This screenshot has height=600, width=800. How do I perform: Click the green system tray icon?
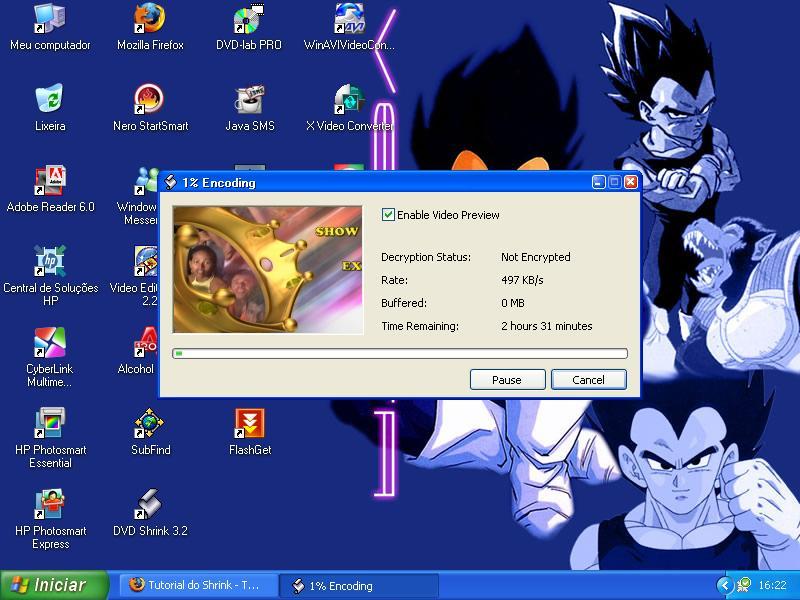744,585
